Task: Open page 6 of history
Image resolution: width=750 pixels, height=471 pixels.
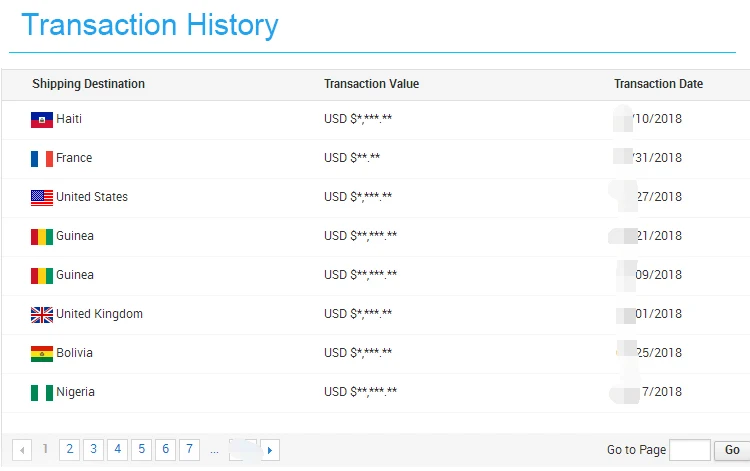Action: point(166,450)
